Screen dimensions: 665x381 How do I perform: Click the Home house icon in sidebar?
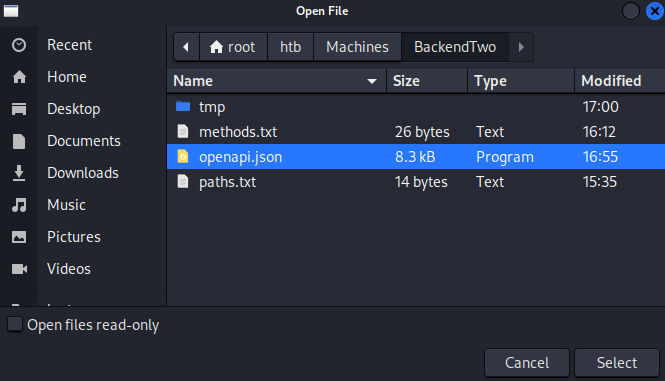(19, 77)
